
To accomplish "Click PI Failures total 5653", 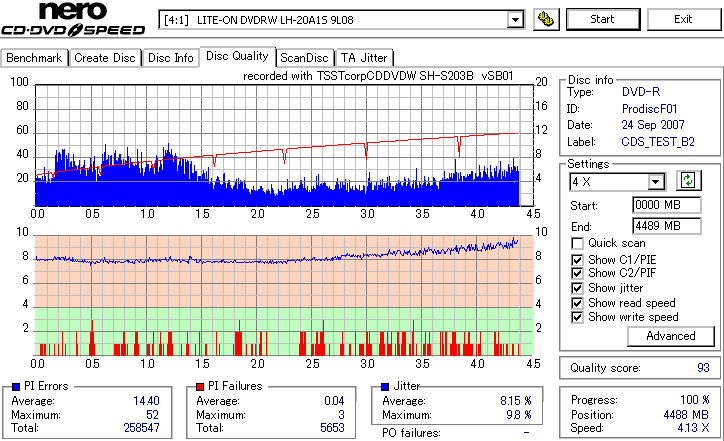I will 332,428.
